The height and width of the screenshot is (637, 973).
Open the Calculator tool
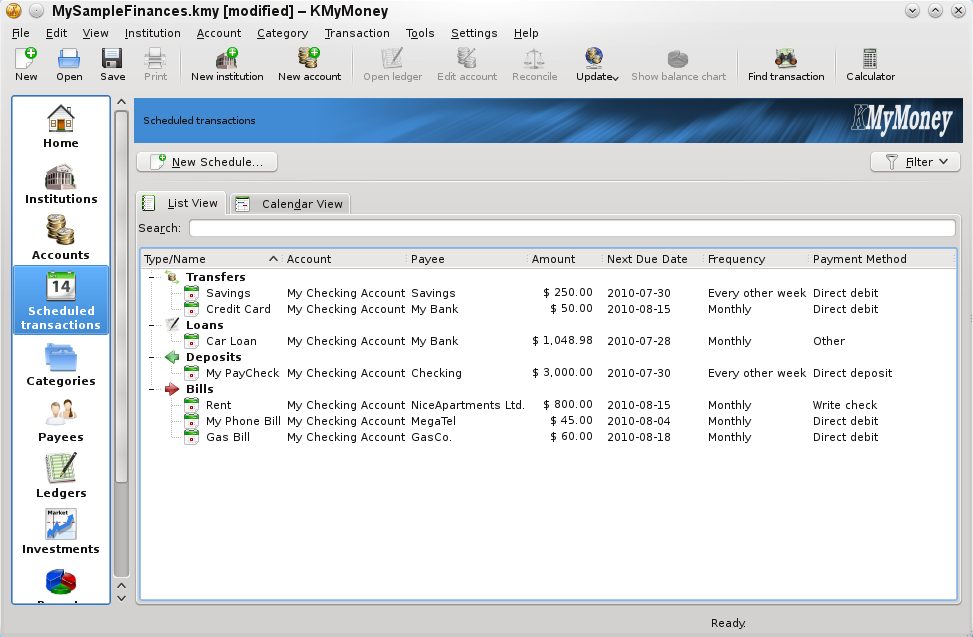pos(868,63)
